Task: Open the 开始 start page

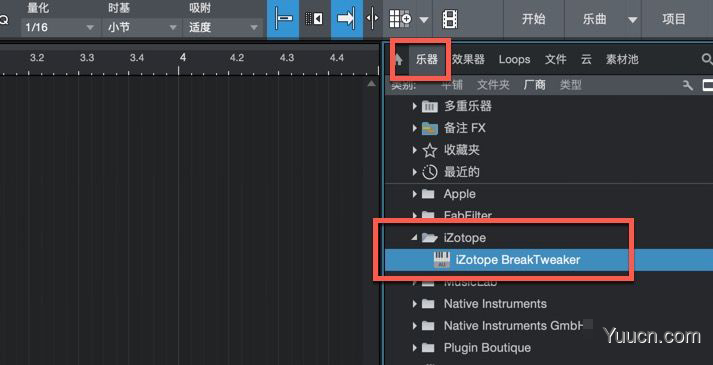Action: click(x=533, y=19)
